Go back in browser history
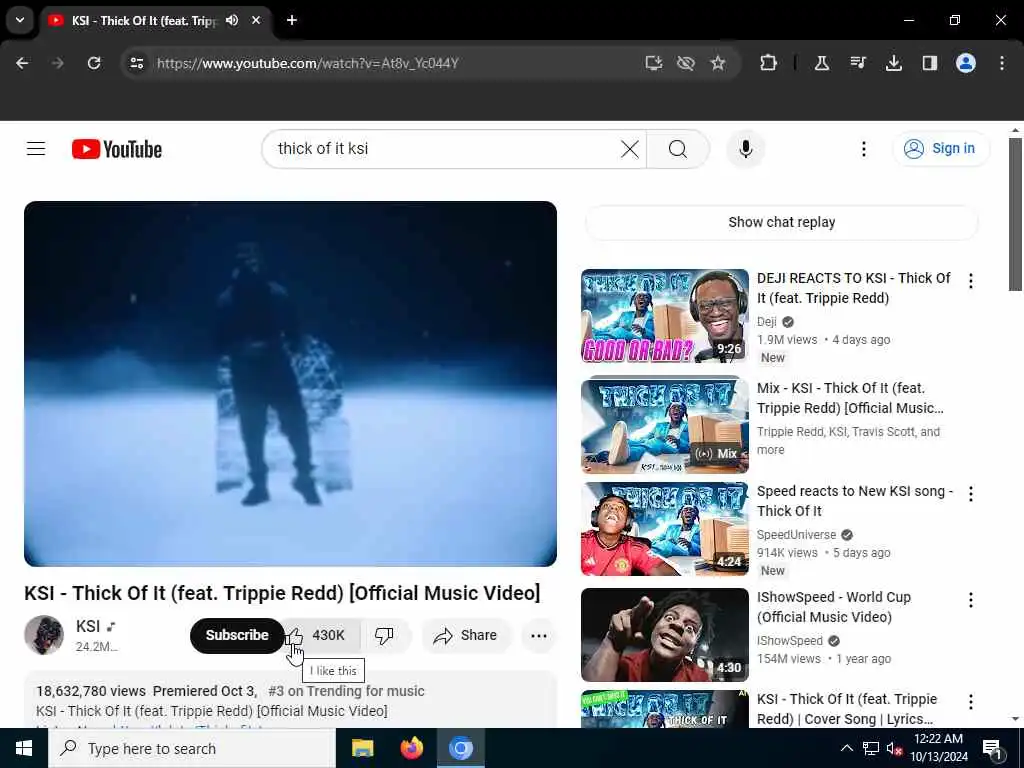This screenshot has width=1024, height=768. pyautogui.click(x=22, y=63)
